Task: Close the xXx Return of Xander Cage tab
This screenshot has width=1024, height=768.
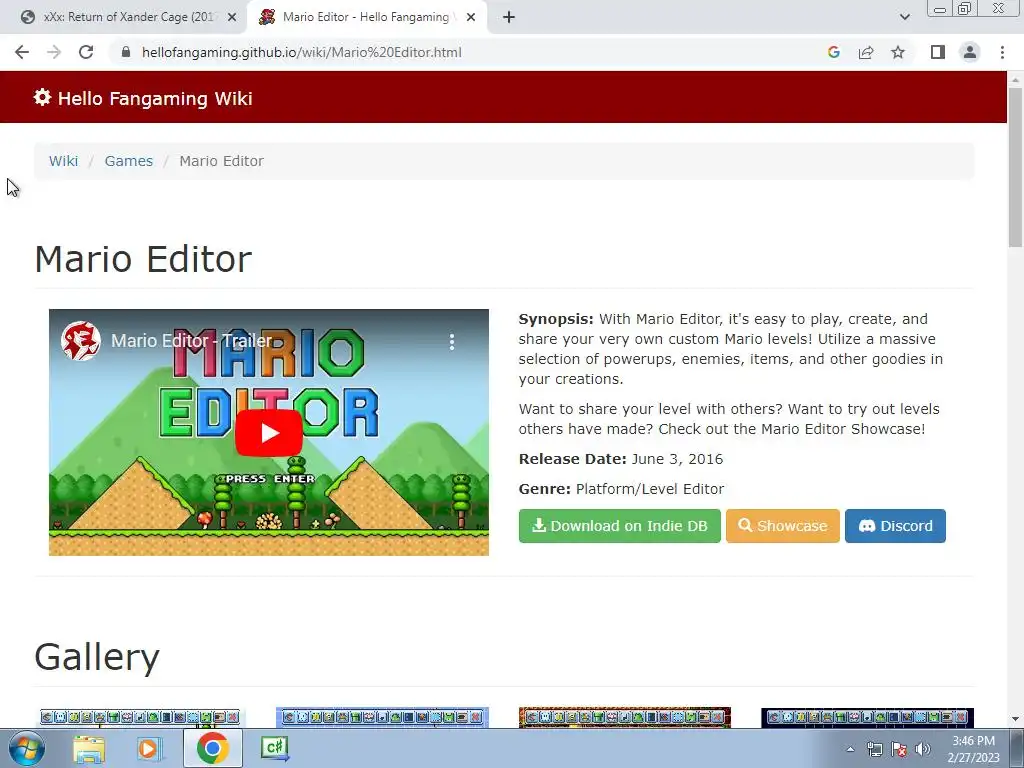Action: (231, 18)
